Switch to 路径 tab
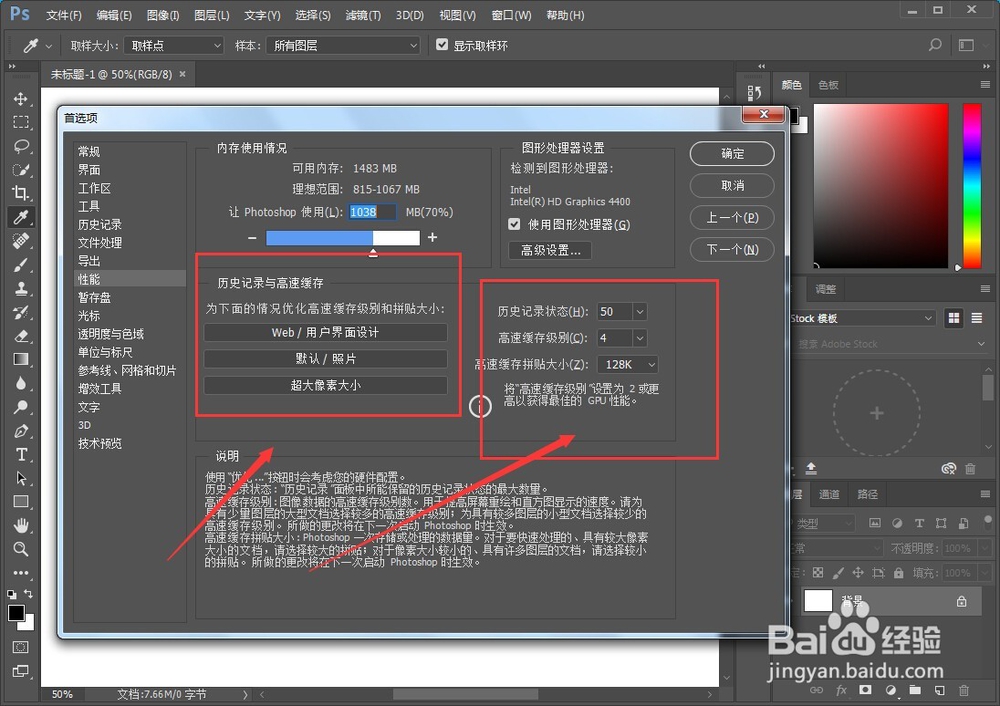1000x706 pixels. point(867,494)
